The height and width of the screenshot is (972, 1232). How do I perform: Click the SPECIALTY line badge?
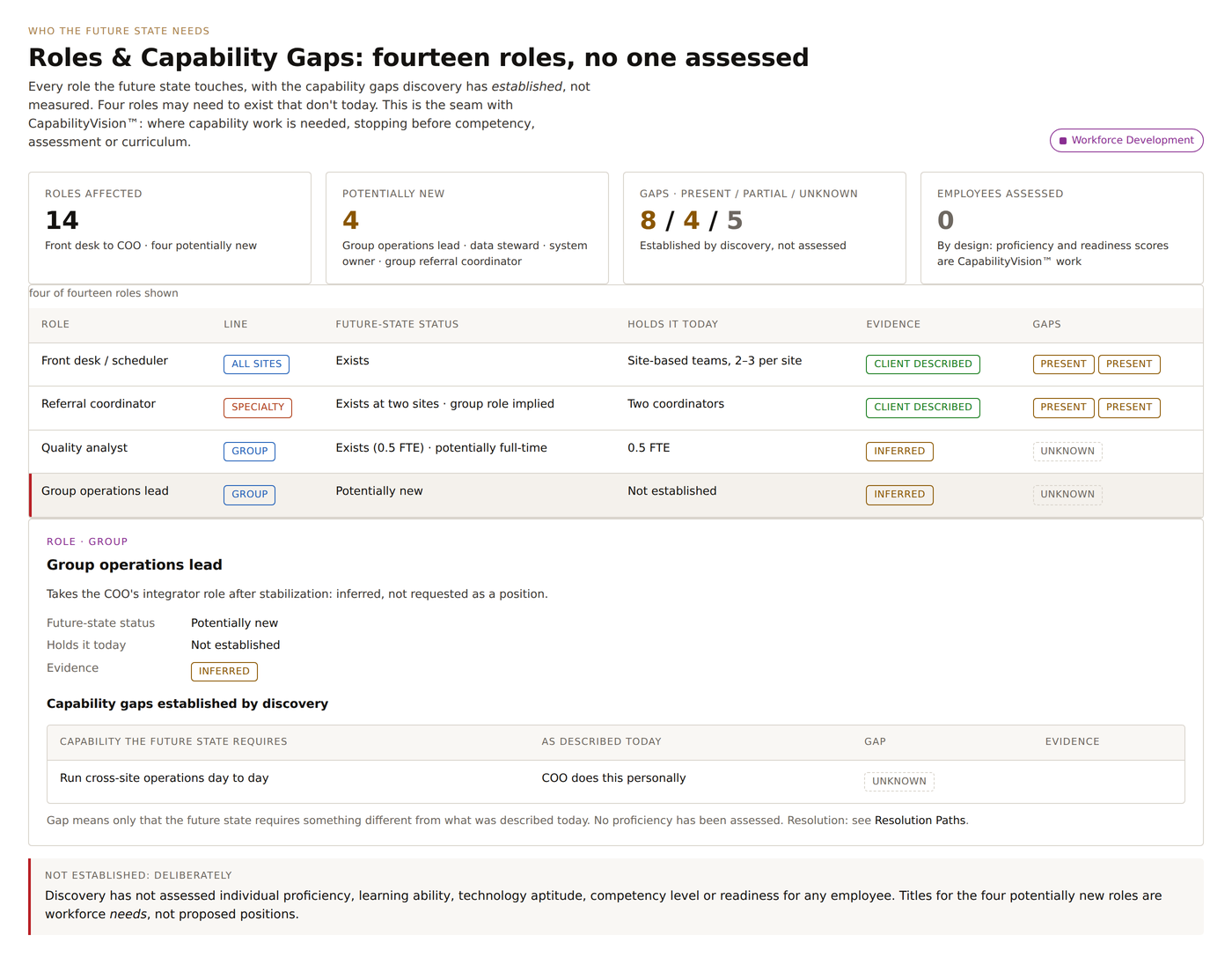[x=258, y=408]
